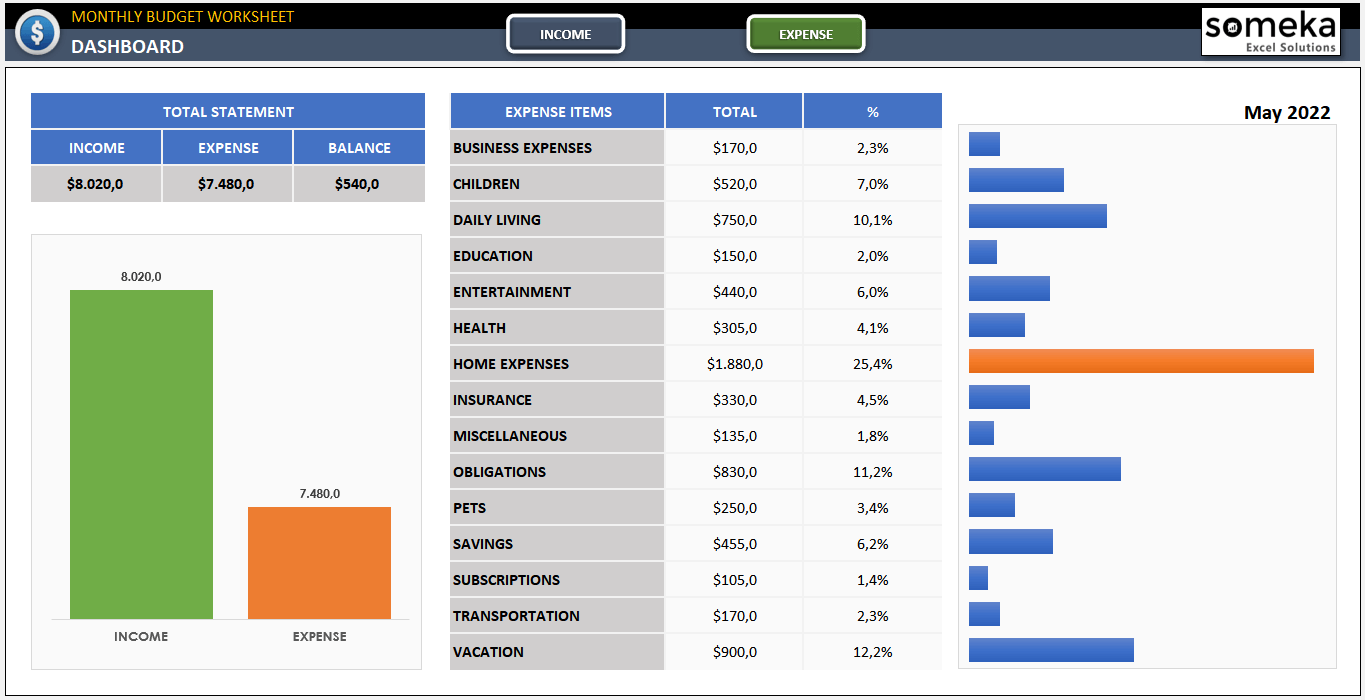Viewport: 1365px width, 700px height.
Task: Click the Obligations horizontal bar in chart
Action: [1045, 469]
